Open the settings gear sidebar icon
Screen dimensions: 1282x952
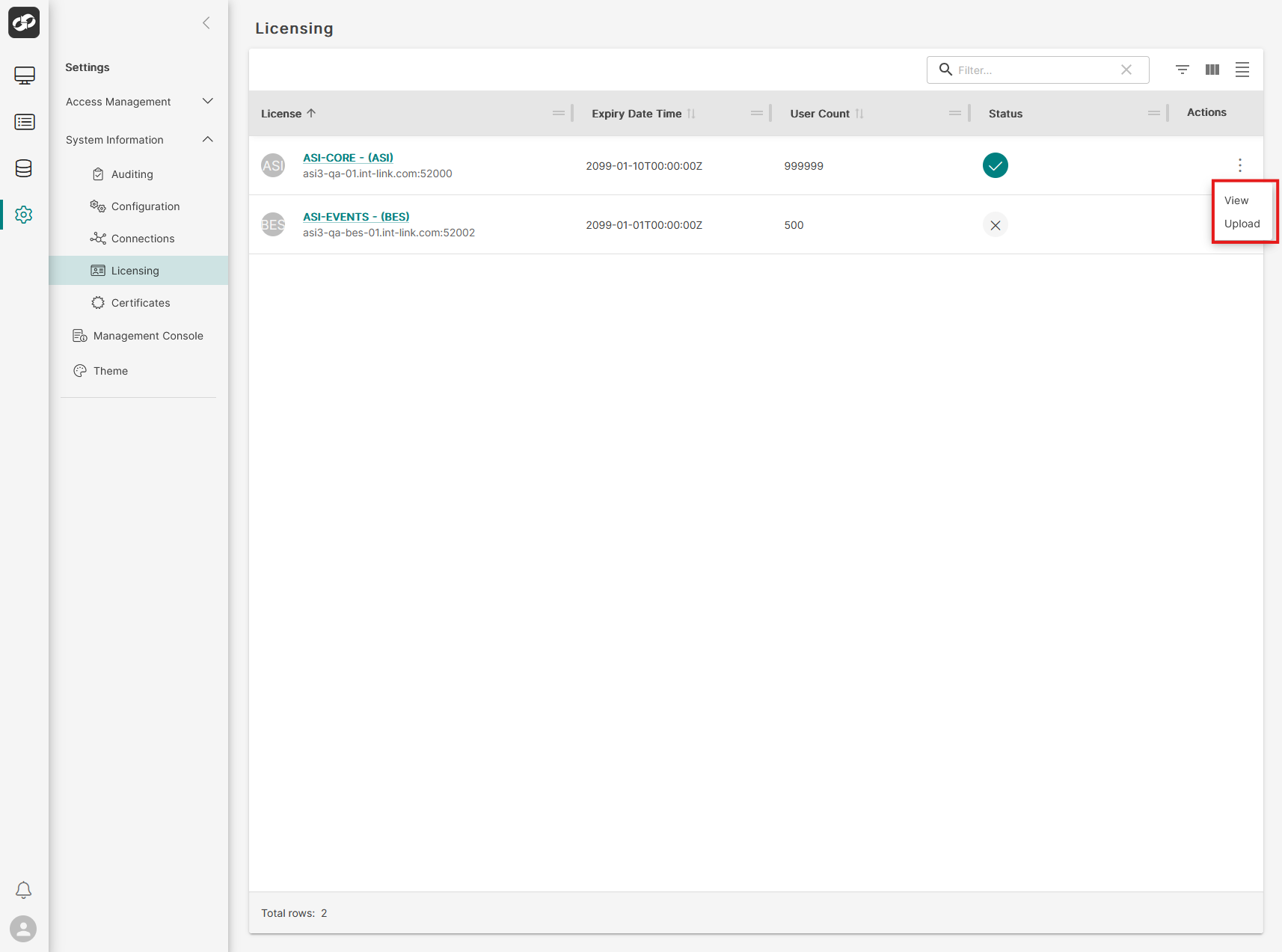24,215
